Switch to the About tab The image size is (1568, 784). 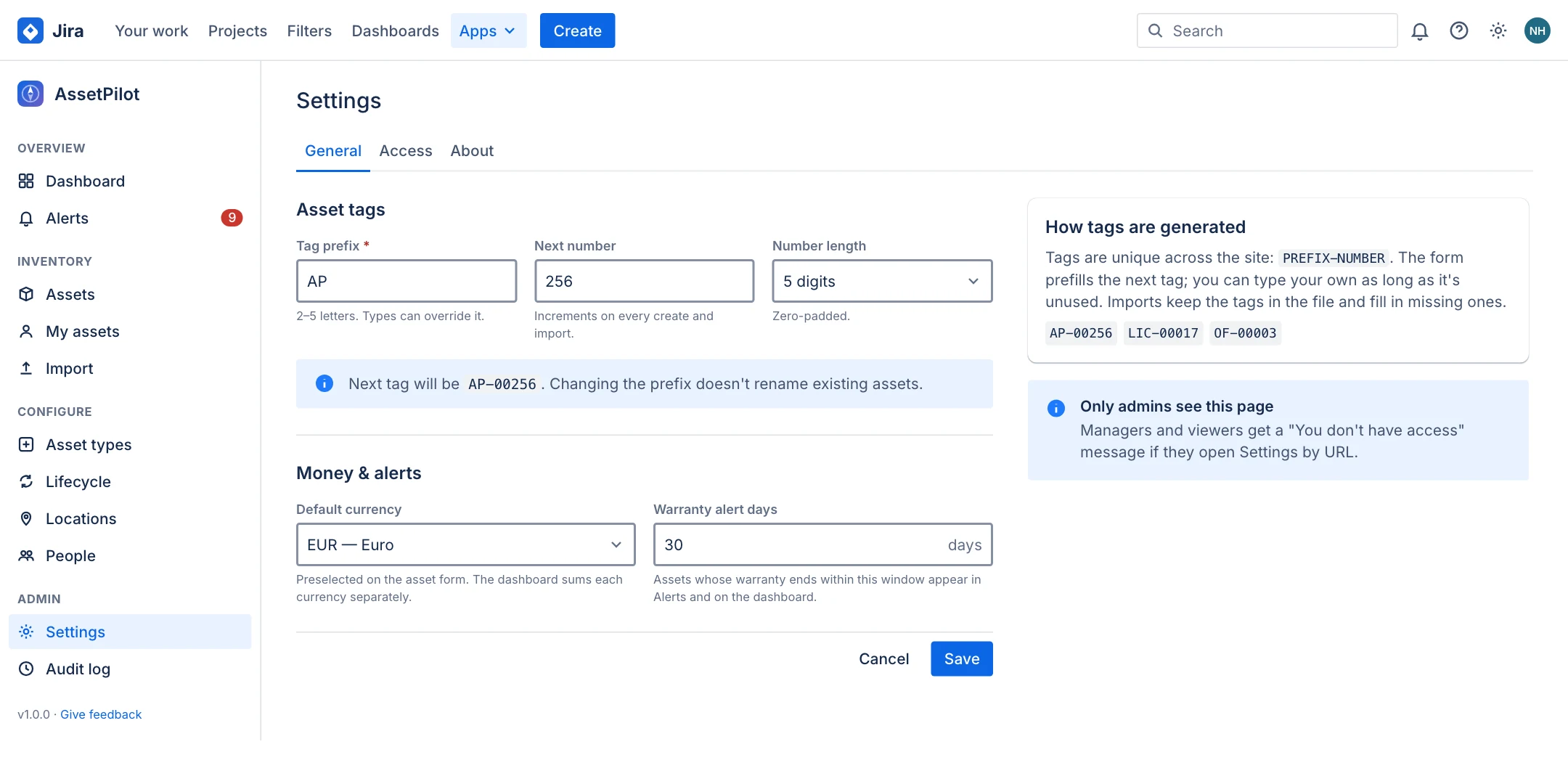click(472, 150)
